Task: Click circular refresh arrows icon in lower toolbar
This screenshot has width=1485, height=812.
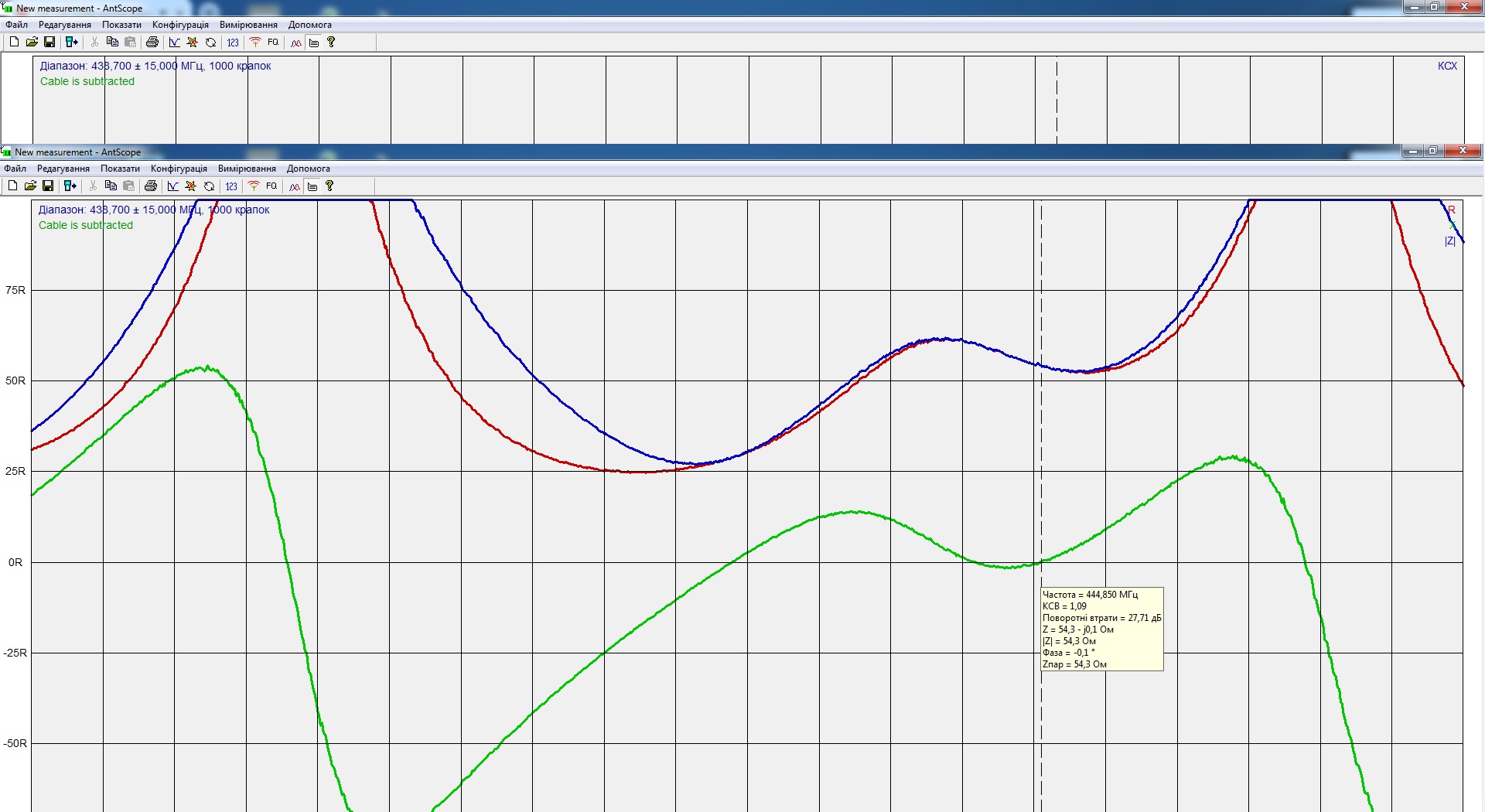Action: (x=209, y=186)
